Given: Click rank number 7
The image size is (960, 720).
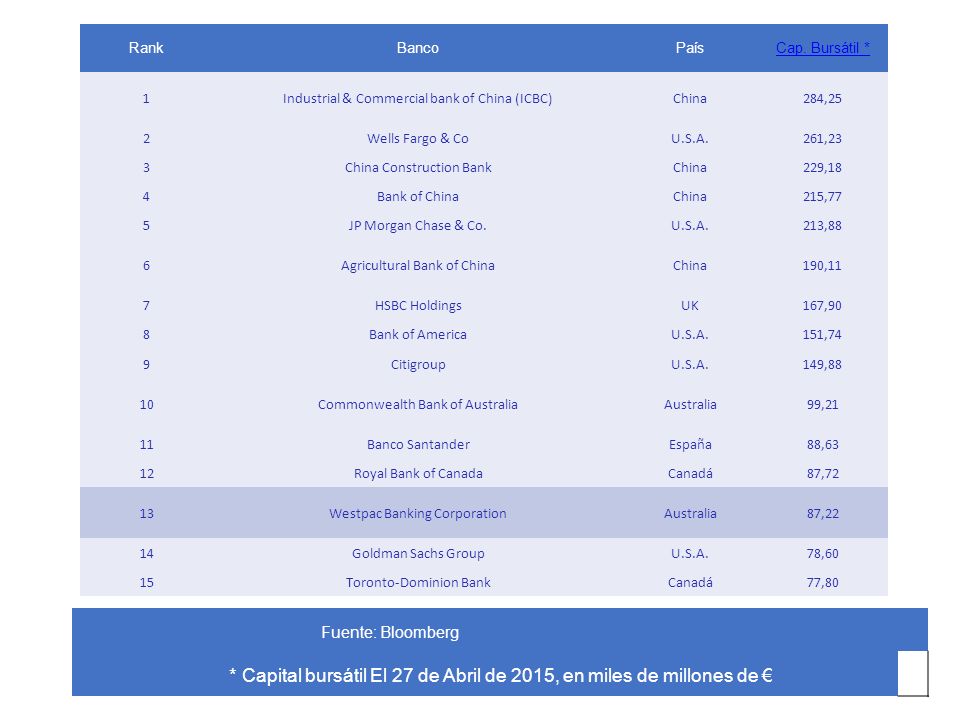Looking at the screenshot, I should [x=146, y=306].
